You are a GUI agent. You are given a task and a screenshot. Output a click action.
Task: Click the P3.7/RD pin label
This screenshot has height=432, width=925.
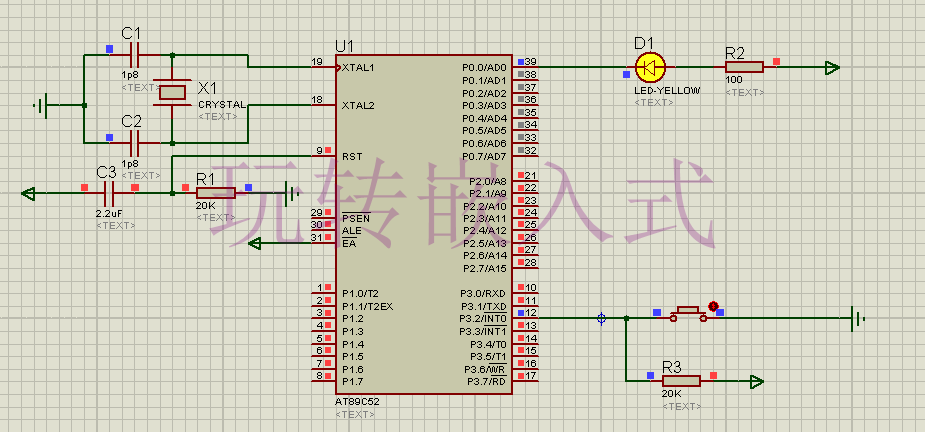pyautogui.click(x=487, y=382)
